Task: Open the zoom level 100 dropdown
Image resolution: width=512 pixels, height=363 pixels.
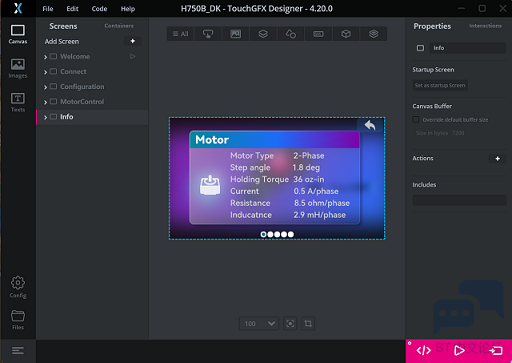Action: (259, 323)
